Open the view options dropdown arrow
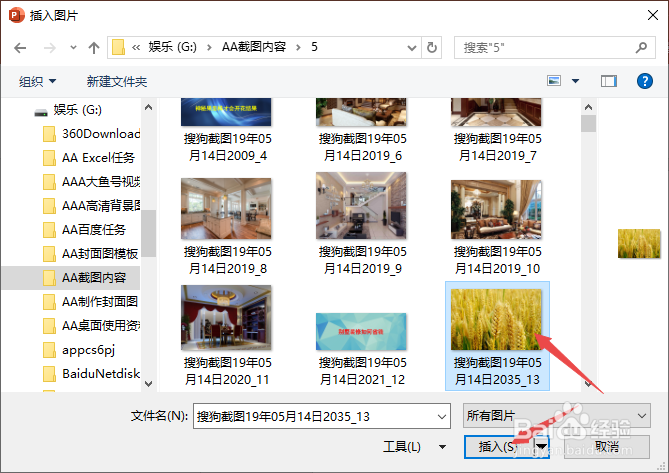The height and width of the screenshot is (473, 669). pyautogui.click(x=576, y=81)
